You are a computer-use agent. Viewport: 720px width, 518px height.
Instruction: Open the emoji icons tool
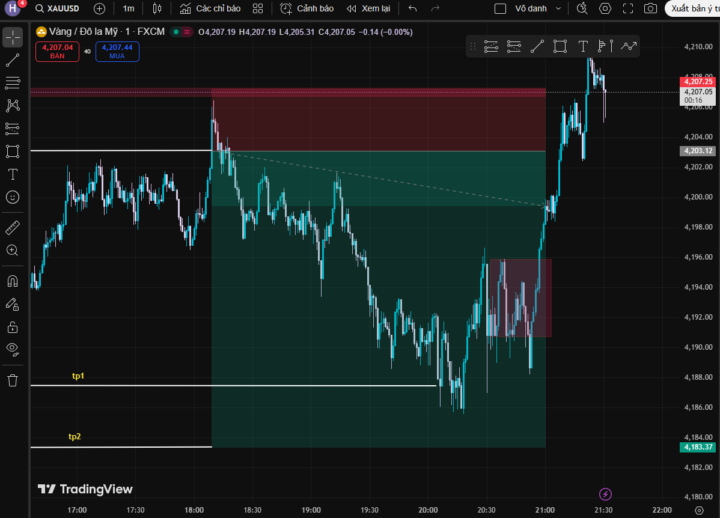pyautogui.click(x=13, y=197)
